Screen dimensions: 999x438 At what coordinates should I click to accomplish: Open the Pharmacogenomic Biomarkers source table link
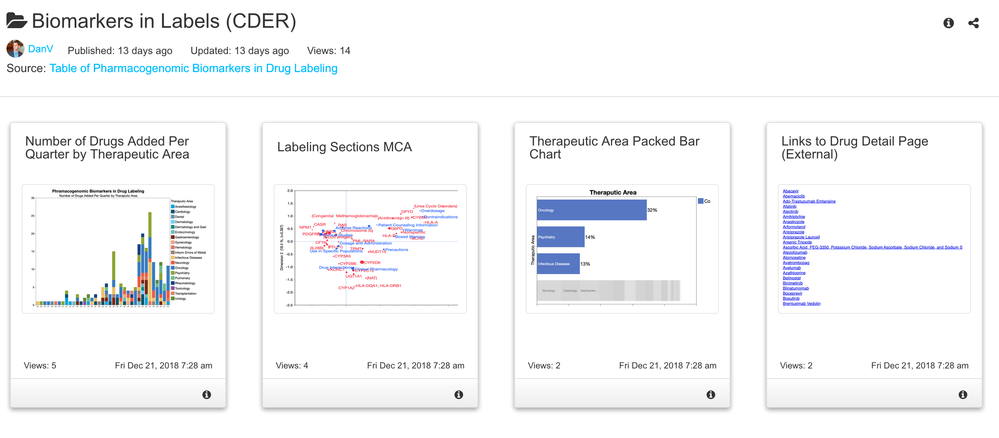click(x=193, y=68)
